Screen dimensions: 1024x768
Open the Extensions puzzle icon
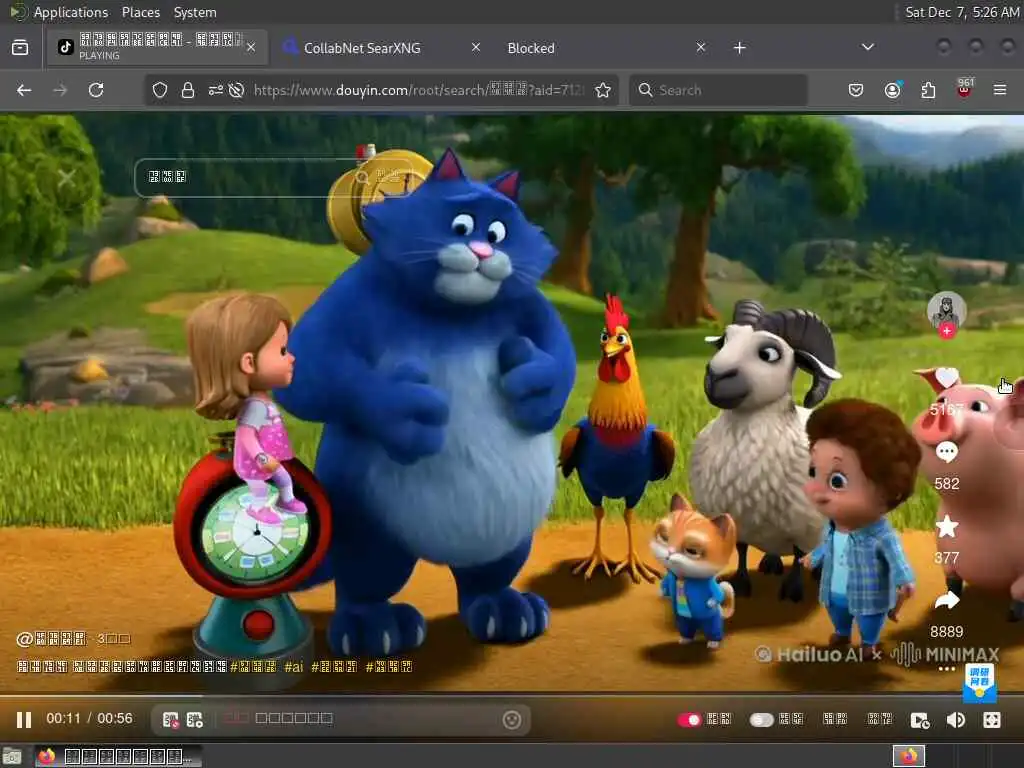coord(928,90)
